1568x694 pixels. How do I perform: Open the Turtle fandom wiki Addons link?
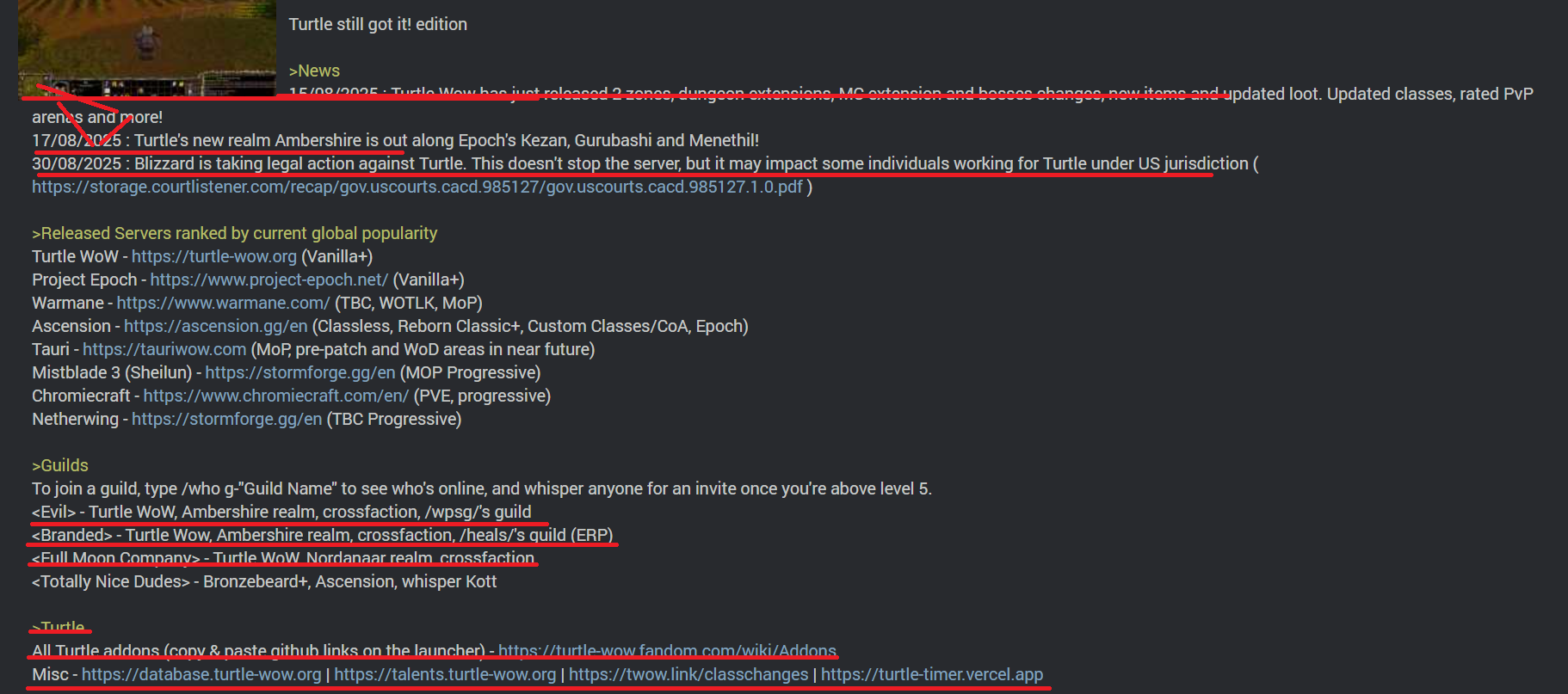[x=668, y=651]
